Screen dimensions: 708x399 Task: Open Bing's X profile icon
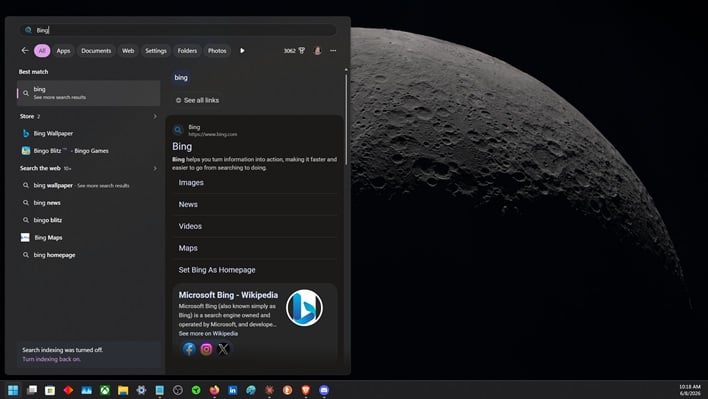click(x=224, y=349)
